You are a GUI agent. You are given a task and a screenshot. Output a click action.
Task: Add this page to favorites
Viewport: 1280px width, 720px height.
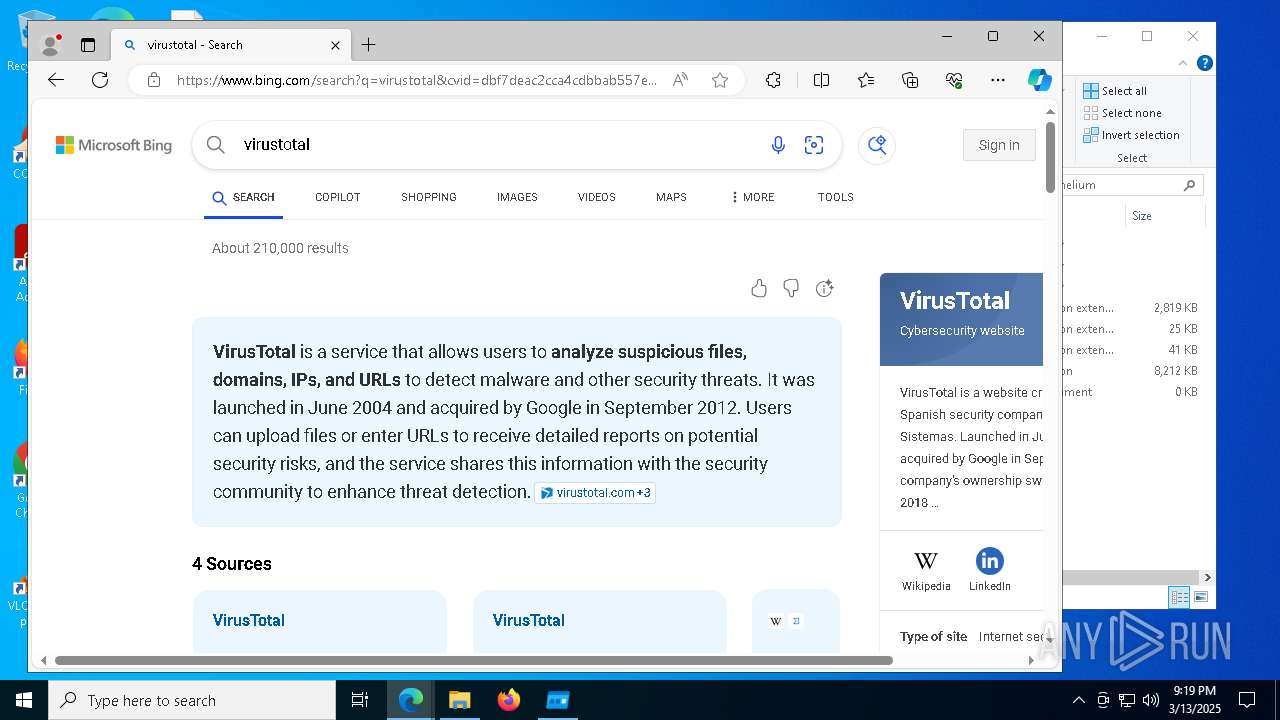click(720, 80)
